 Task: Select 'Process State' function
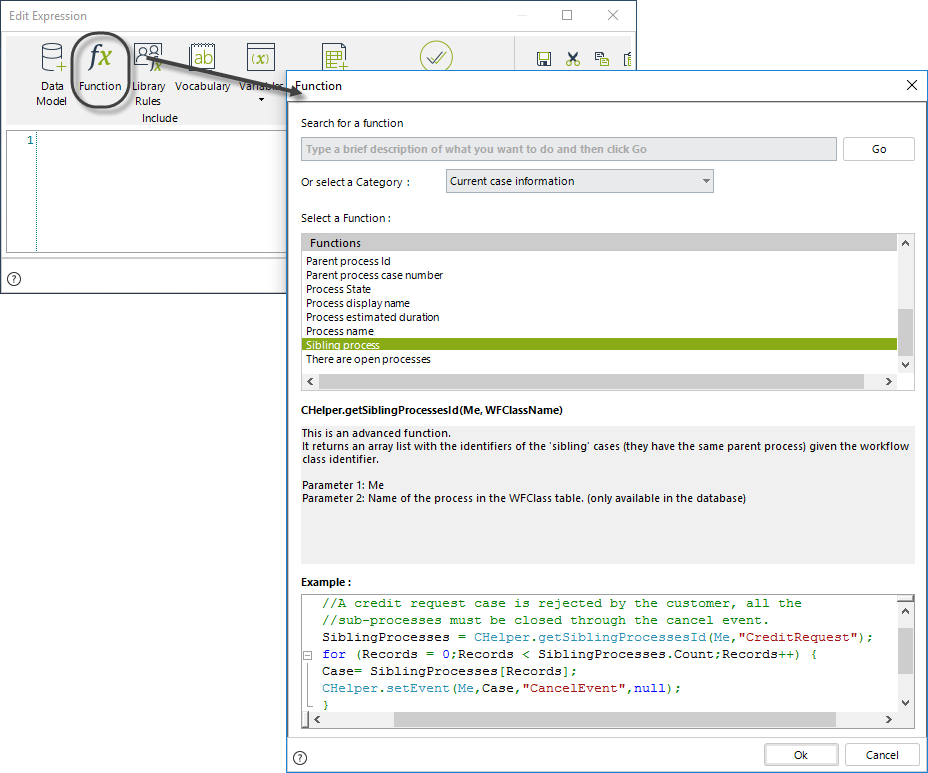599,289
